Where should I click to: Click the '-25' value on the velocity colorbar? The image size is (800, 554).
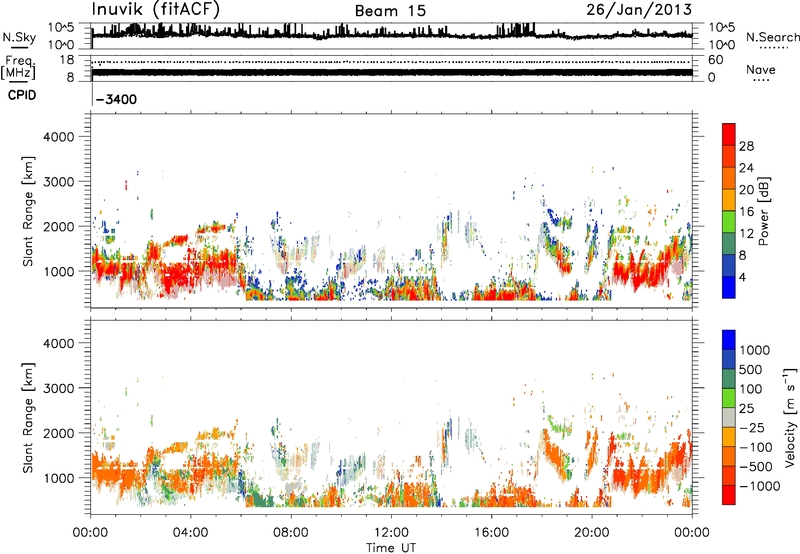(752, 428)
